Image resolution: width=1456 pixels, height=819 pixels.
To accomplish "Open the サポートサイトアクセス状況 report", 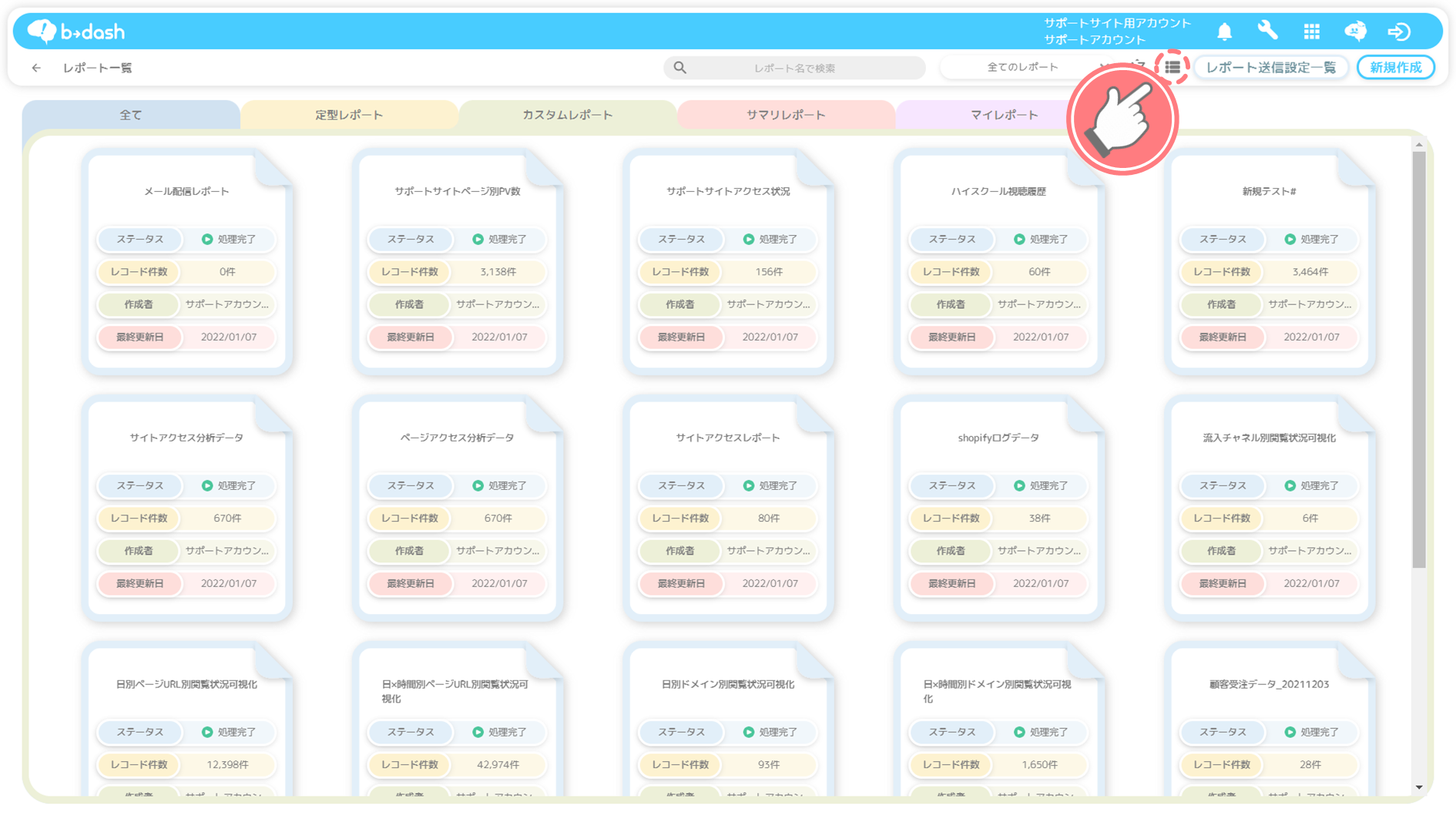I will click(728, 262).
